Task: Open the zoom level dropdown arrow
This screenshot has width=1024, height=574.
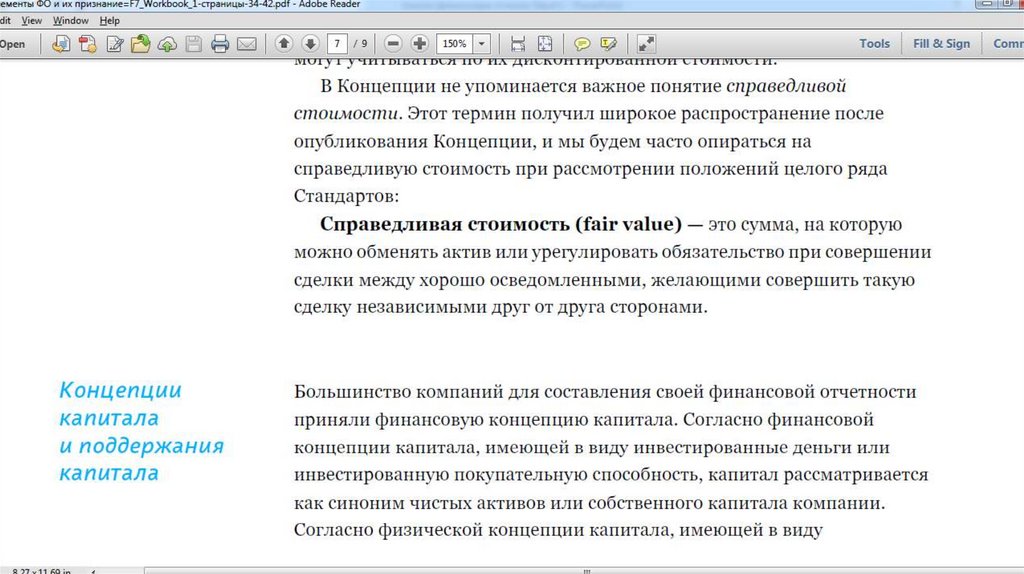Action: click(481, 44)
